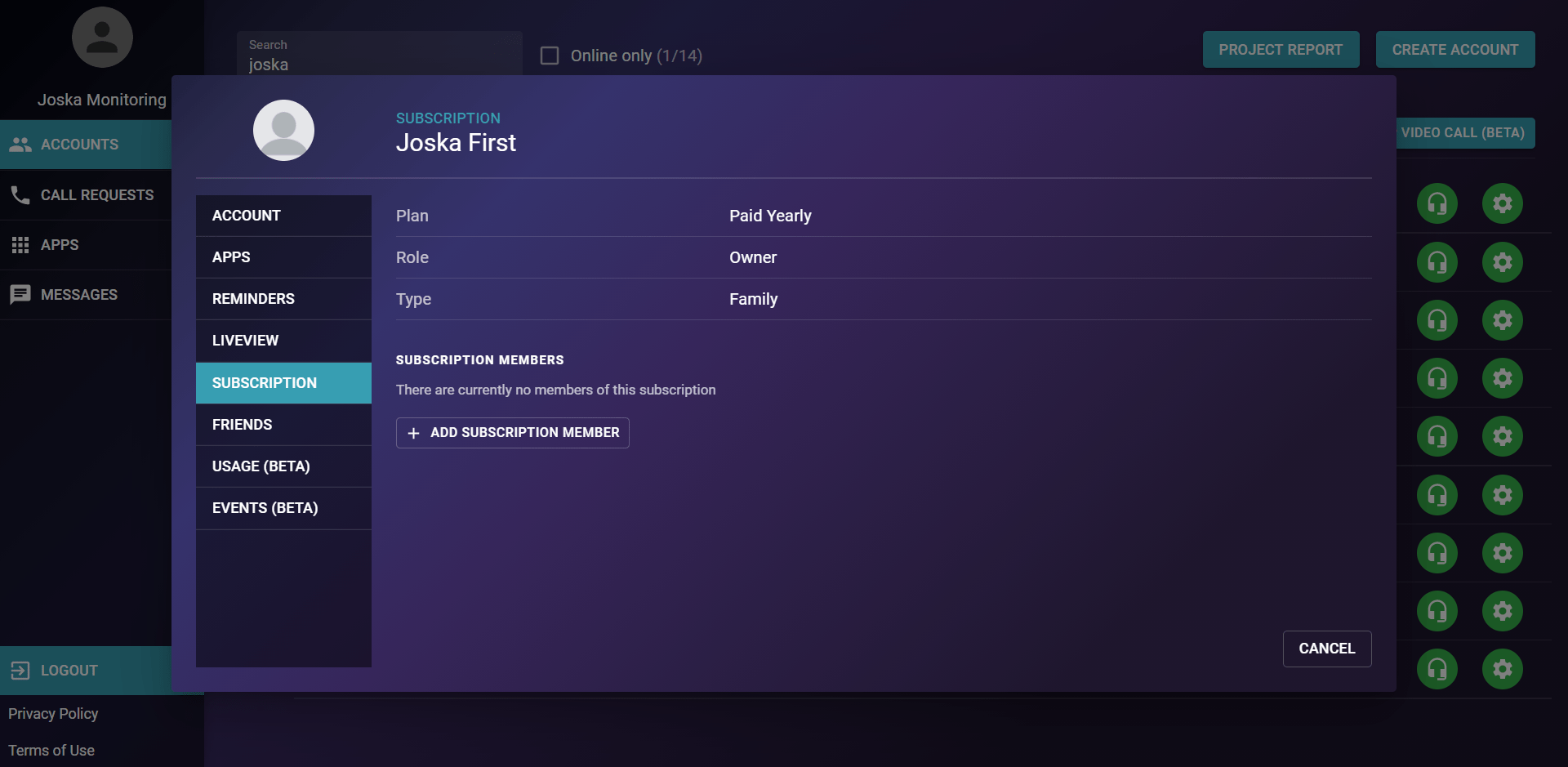
Task: Toggle the Online only checkbox
Action: point(550,56)
